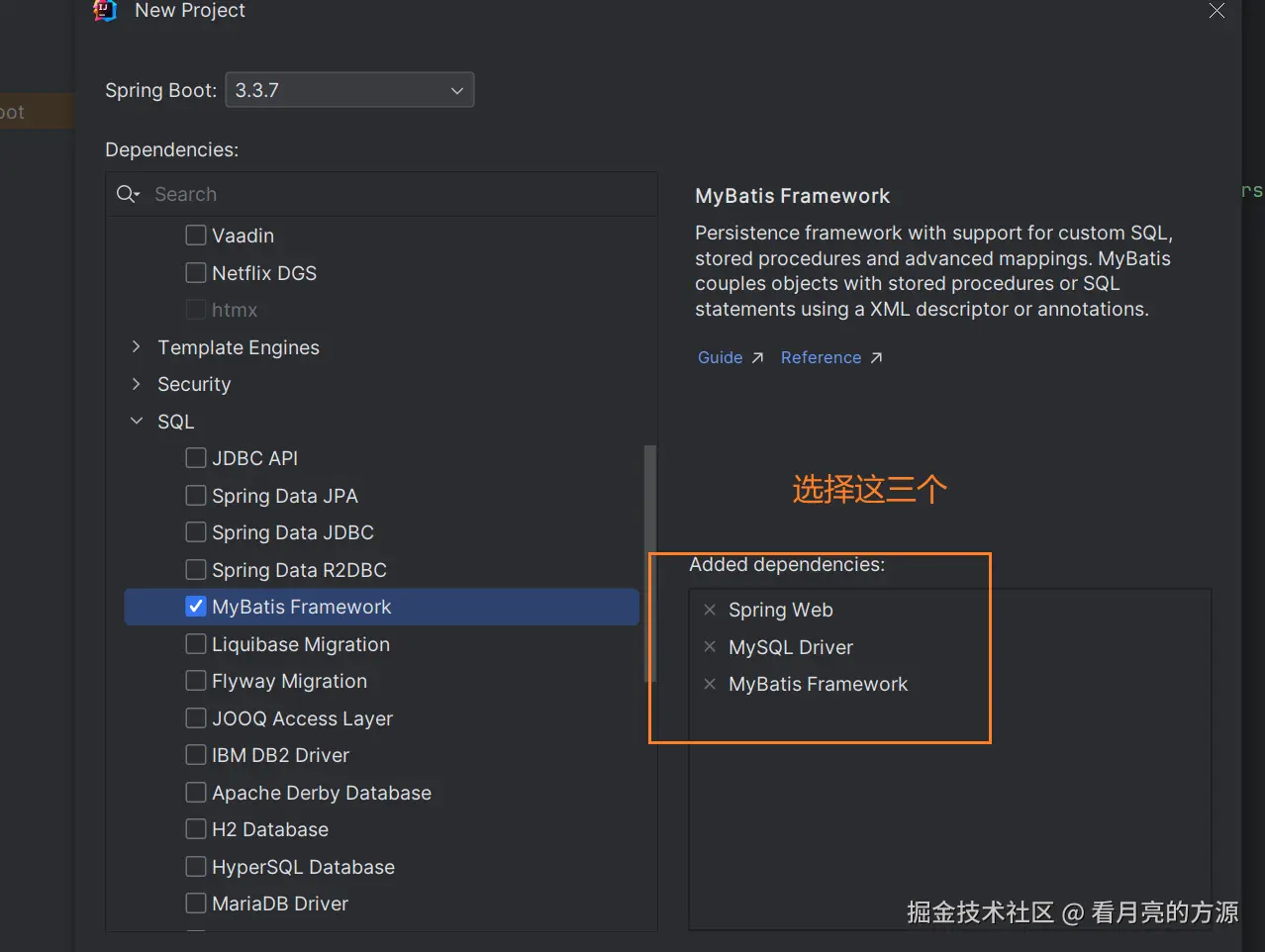Select the Template Engines tree label
Image resolution: width=1265 pixels, height=952 pixels.
click(x=239, y=347)
